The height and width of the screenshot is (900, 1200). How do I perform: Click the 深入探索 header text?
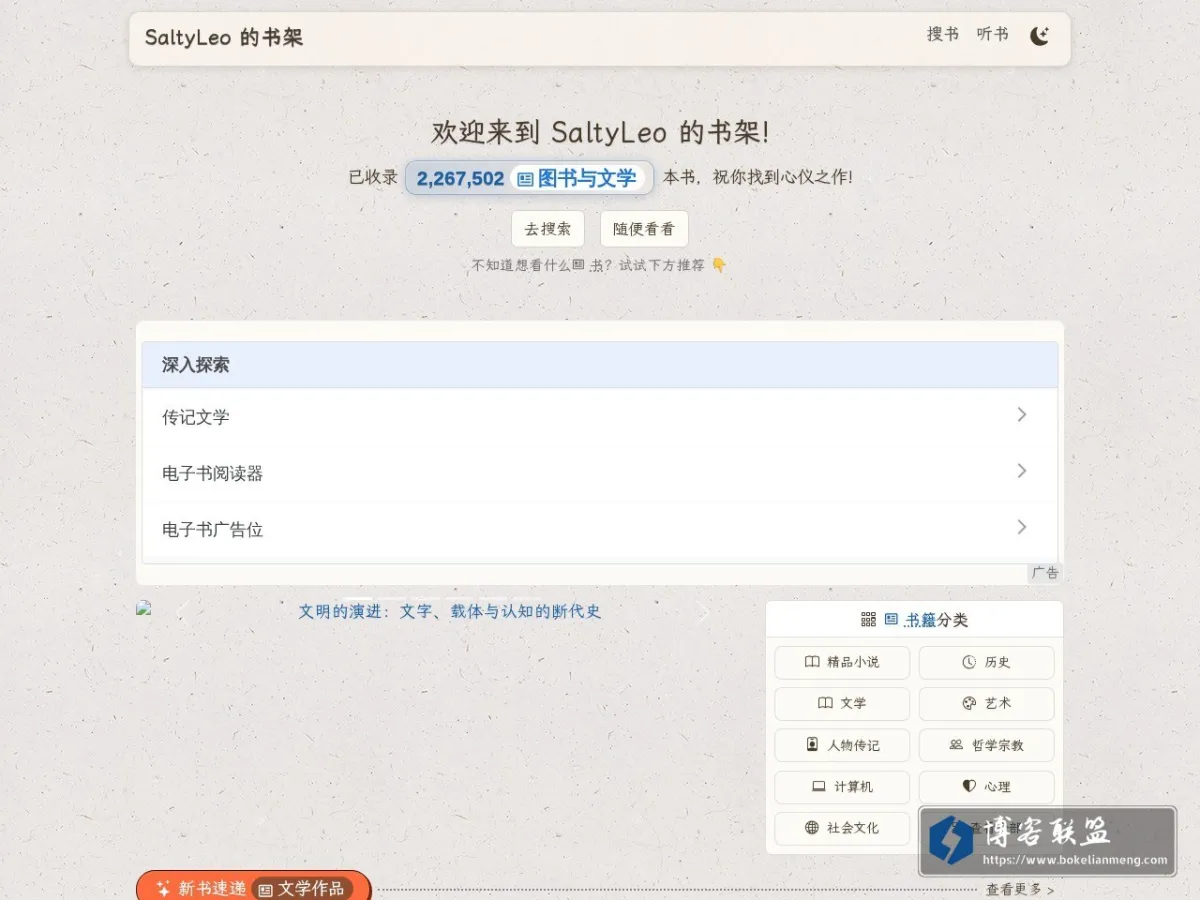tap(196, 365)
